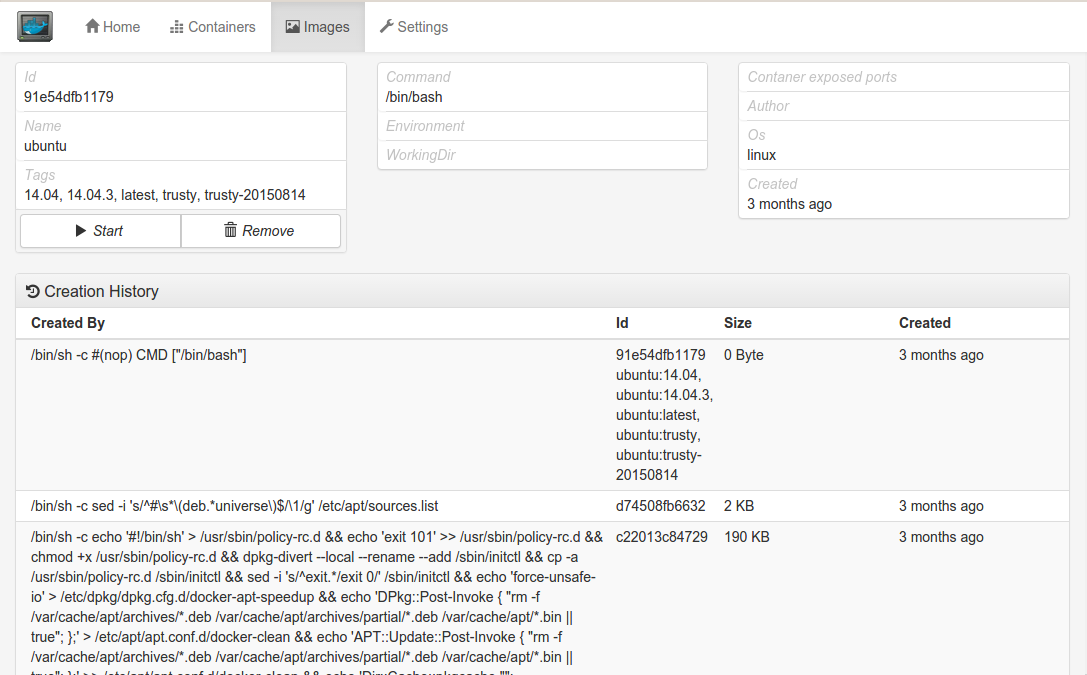Click the WorkingDir field label
The width and height of the screenshot is (1087, 675).
(421, 155)
